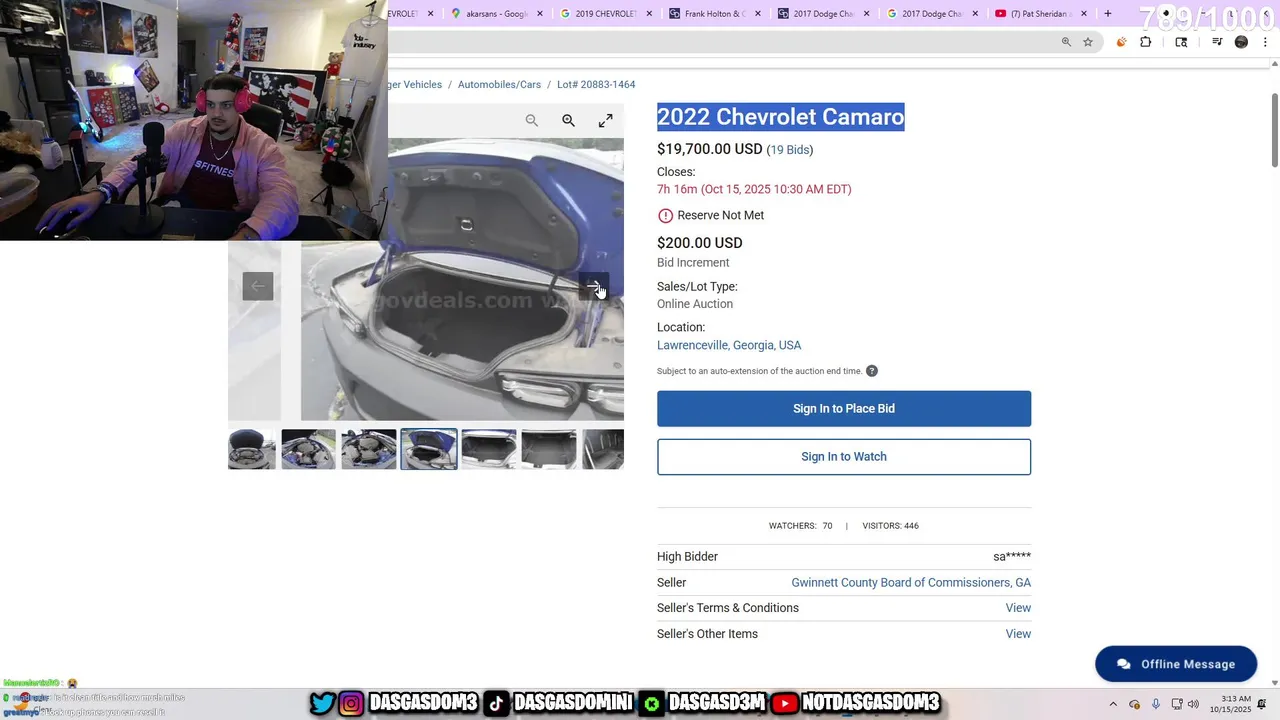1280x720 pixels.
Task: Show hidden system tray icons chevron
Action: 1113,704
